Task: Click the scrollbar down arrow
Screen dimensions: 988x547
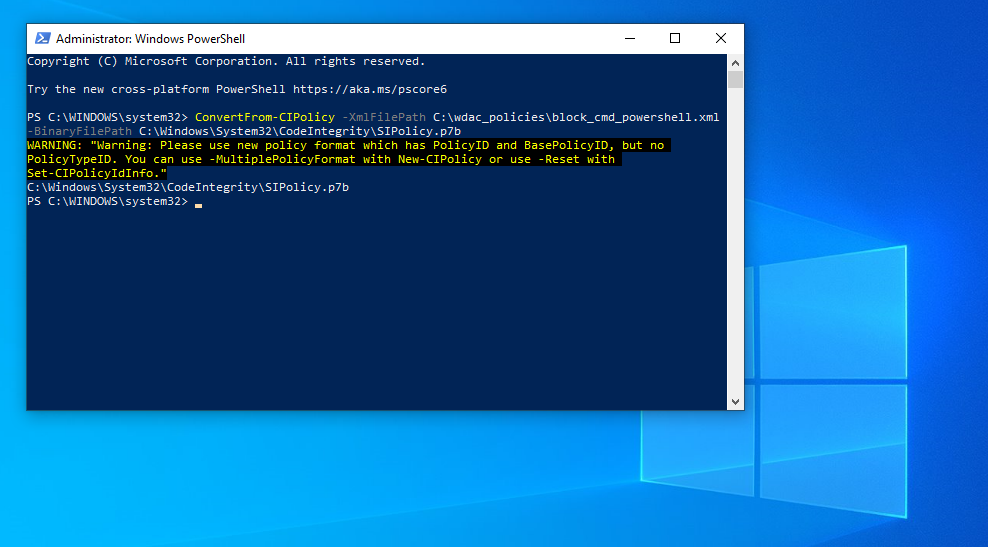Action: point(735,401)
